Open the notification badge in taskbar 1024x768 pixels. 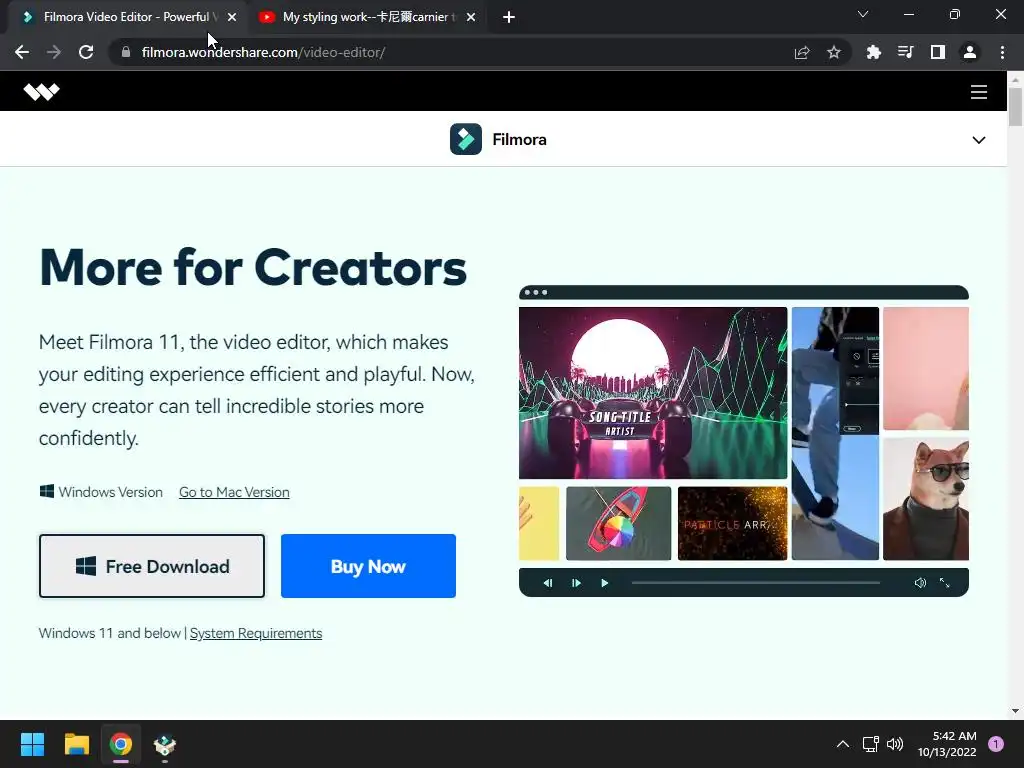click(x=996, y=744)
